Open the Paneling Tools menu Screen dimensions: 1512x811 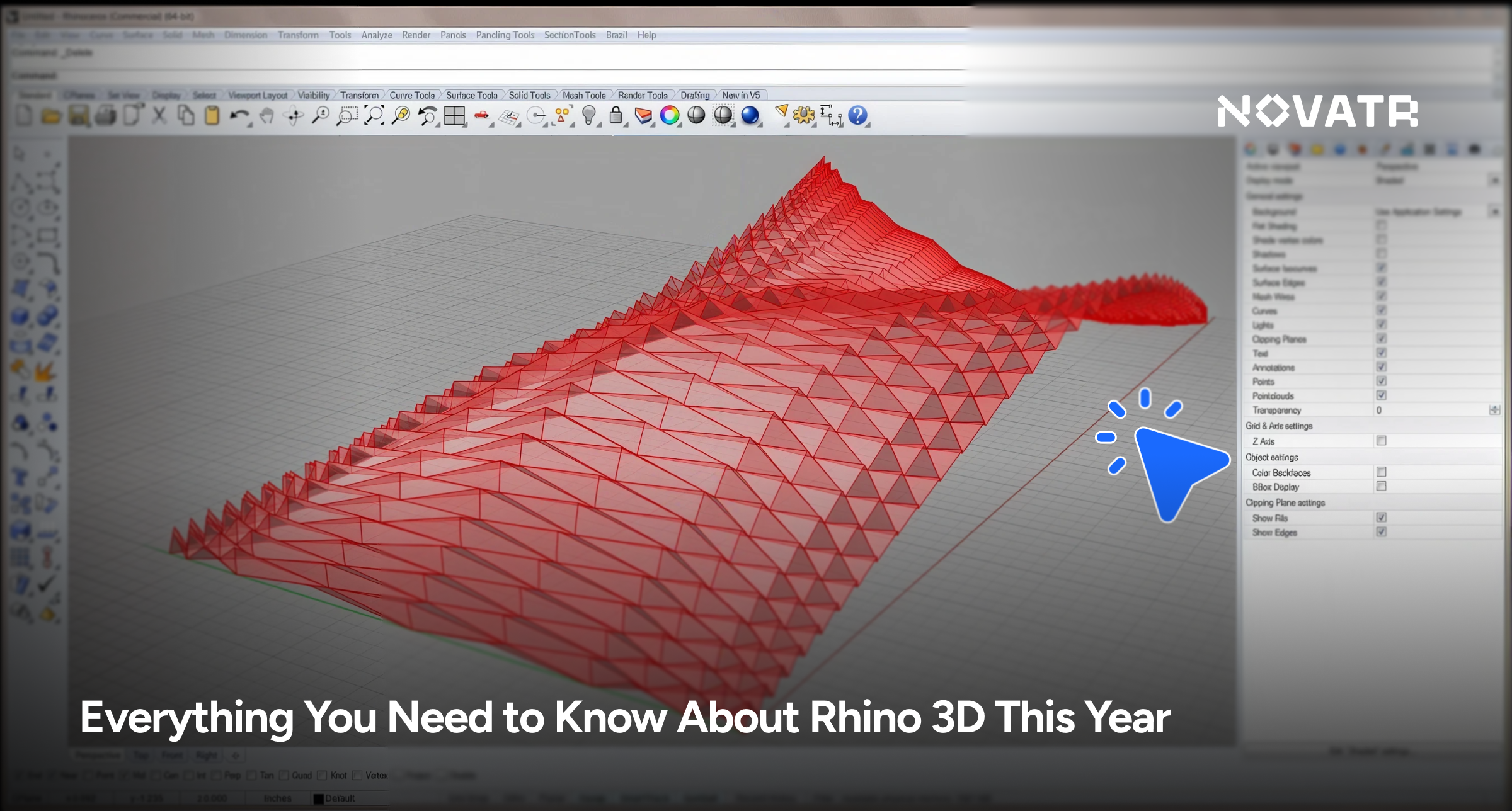(505, 35)
